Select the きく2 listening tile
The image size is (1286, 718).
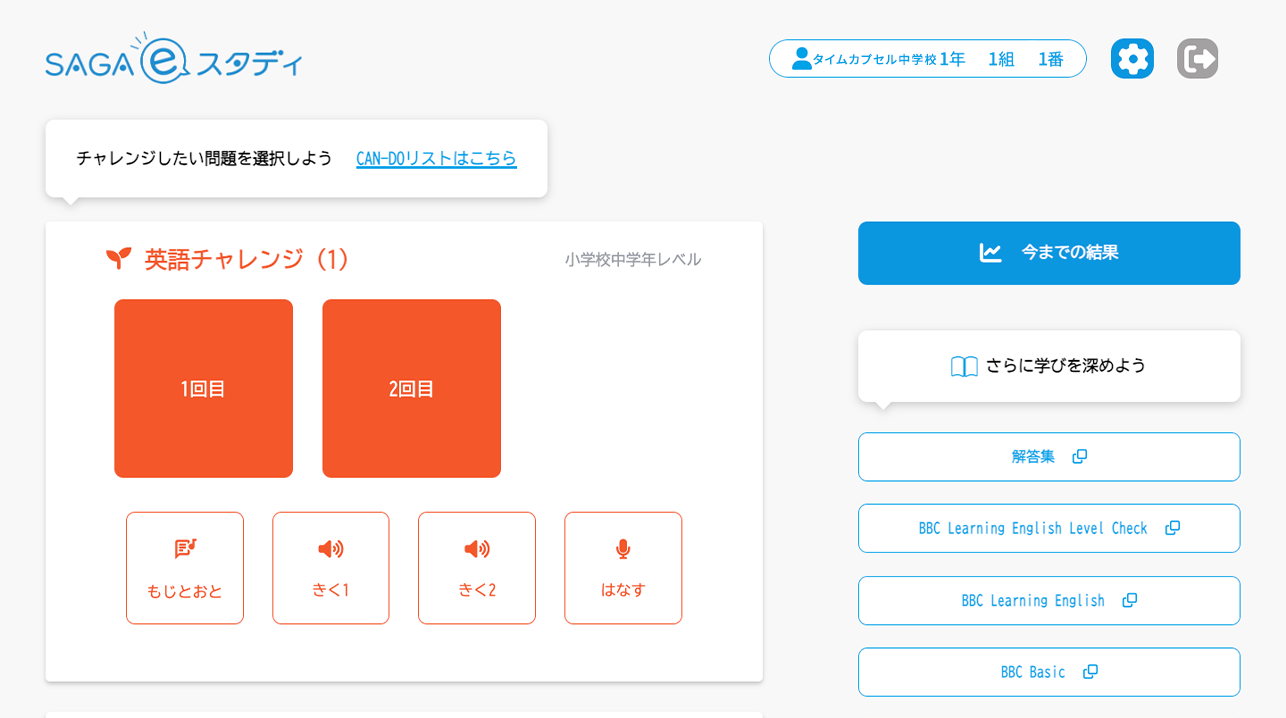click(x=477, y=568)
